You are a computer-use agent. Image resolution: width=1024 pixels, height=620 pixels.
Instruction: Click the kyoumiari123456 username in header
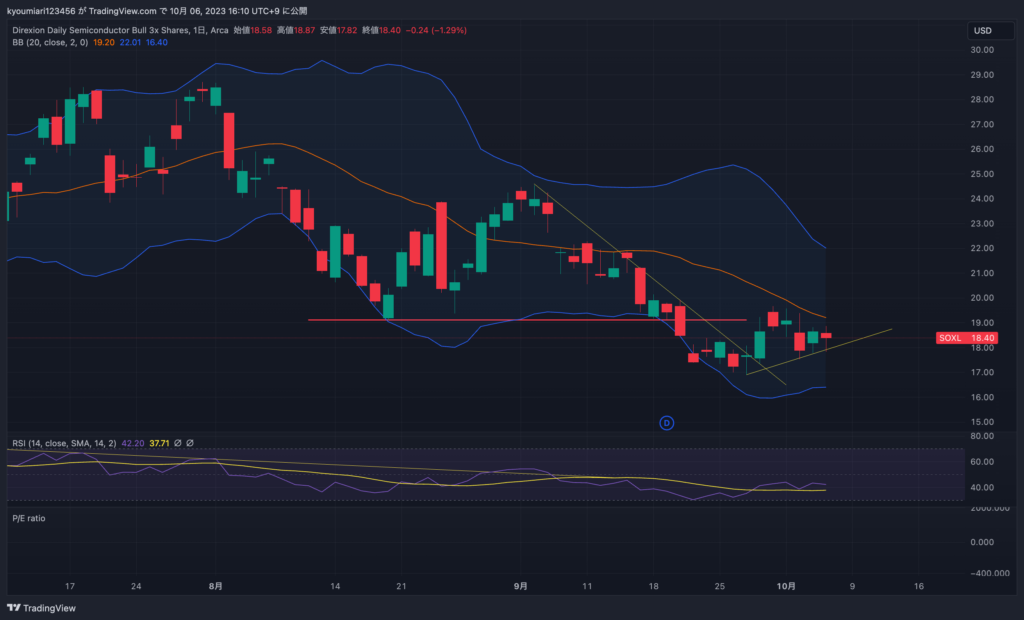(x=41, y=11)
